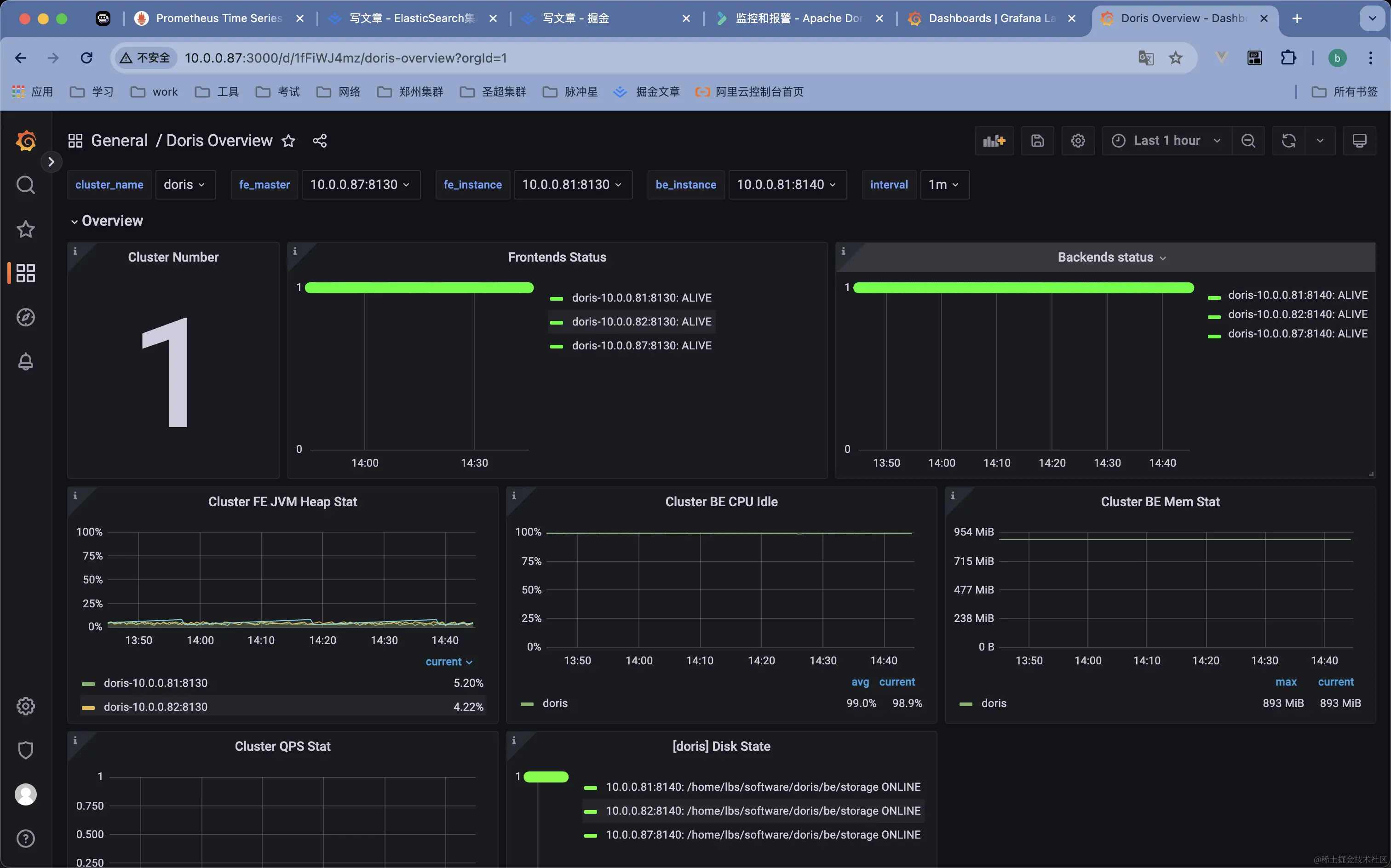The width and height of the screenshot is (1391, 868).
Task: Save the dashboard
Action: (1037, 141)
